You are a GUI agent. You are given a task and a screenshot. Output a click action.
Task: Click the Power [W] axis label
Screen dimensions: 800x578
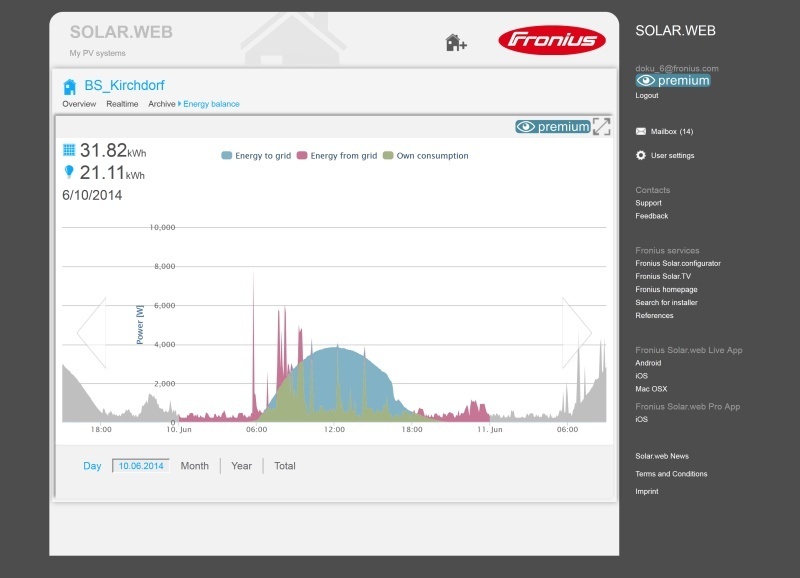pyautogui.click(x=140, y=325)
